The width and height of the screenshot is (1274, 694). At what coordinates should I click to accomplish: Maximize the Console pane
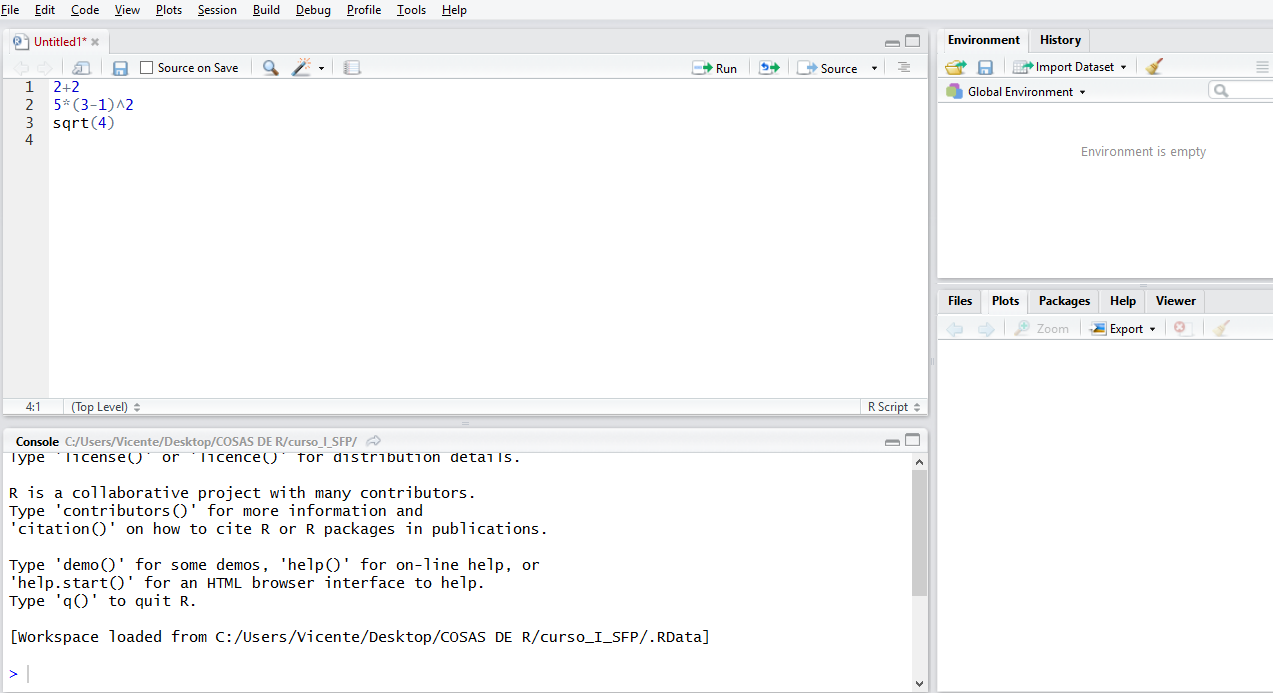912,440
